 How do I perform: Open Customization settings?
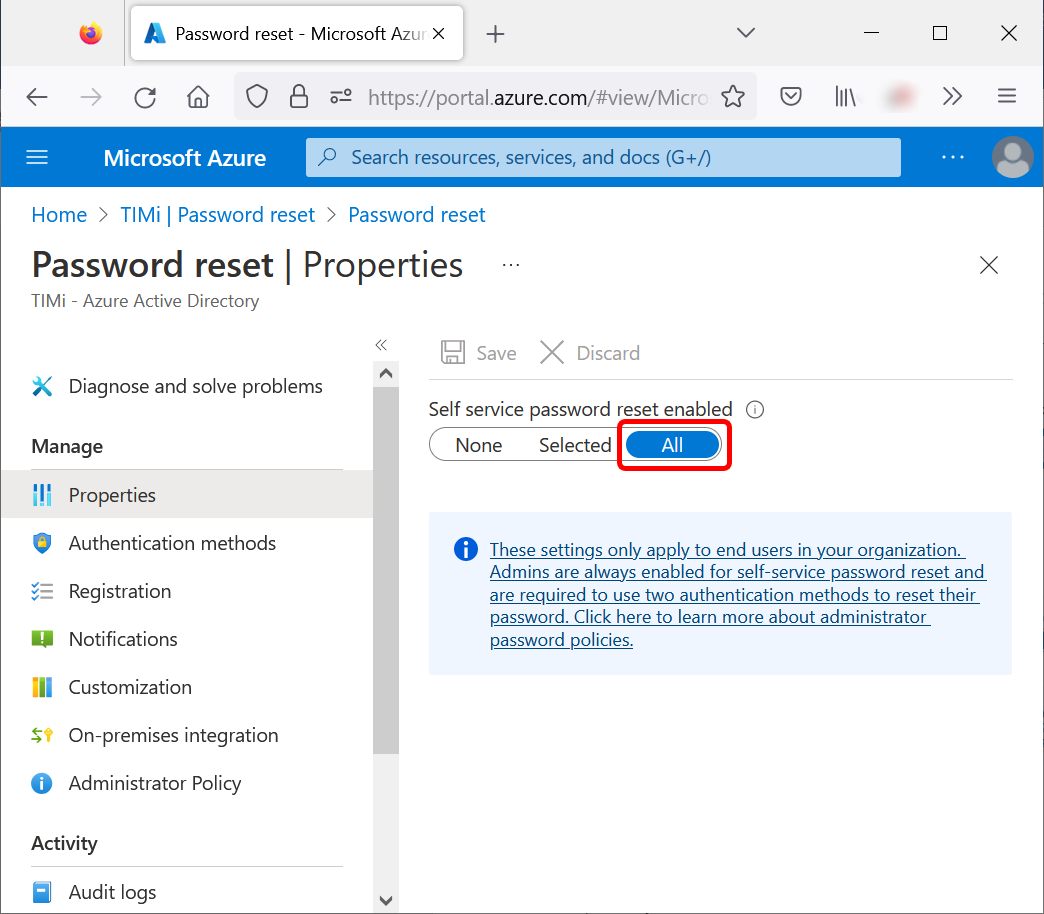tap(111, 687)
